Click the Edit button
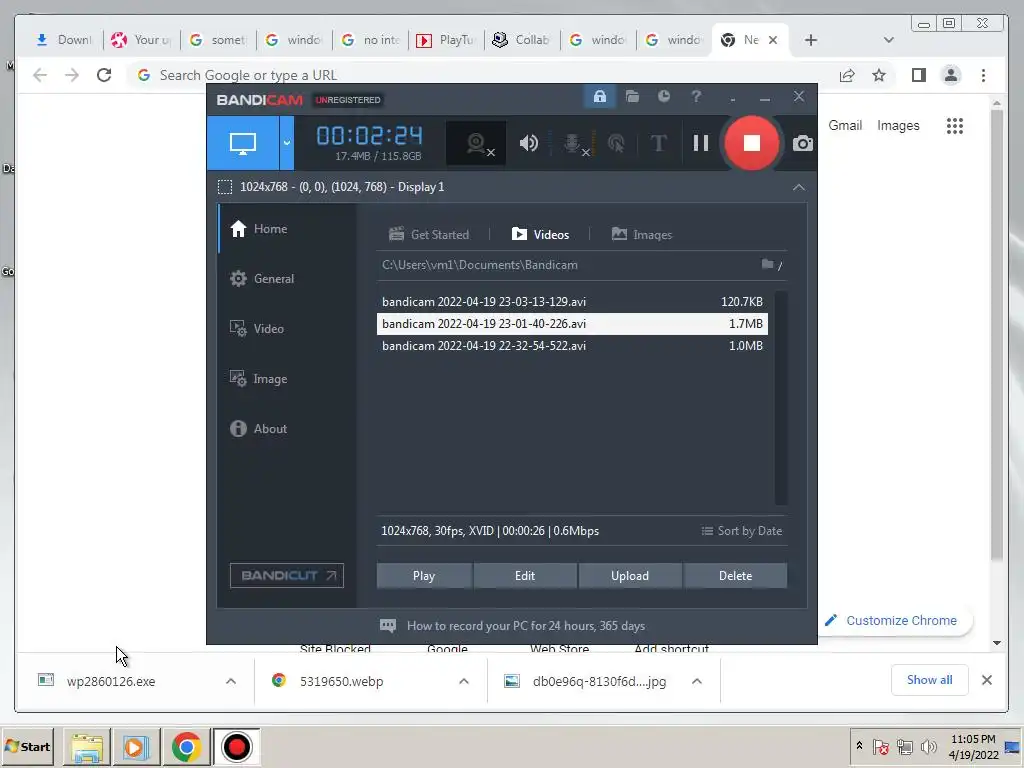Image resolution: width=1024 pixels, height=768 pixels. (x=525, y=576)
